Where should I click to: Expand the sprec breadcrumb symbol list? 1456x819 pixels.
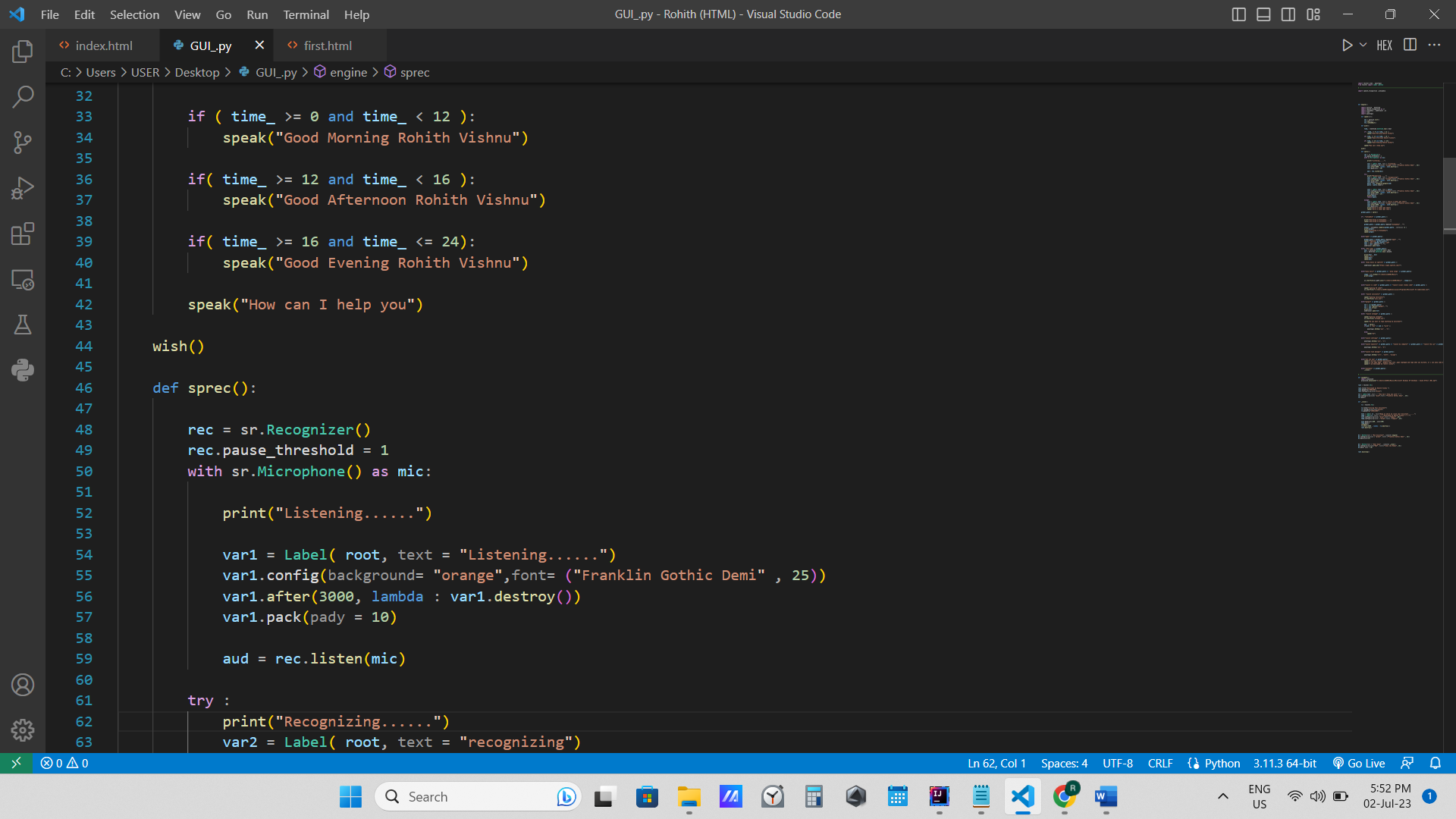point(414,72)
